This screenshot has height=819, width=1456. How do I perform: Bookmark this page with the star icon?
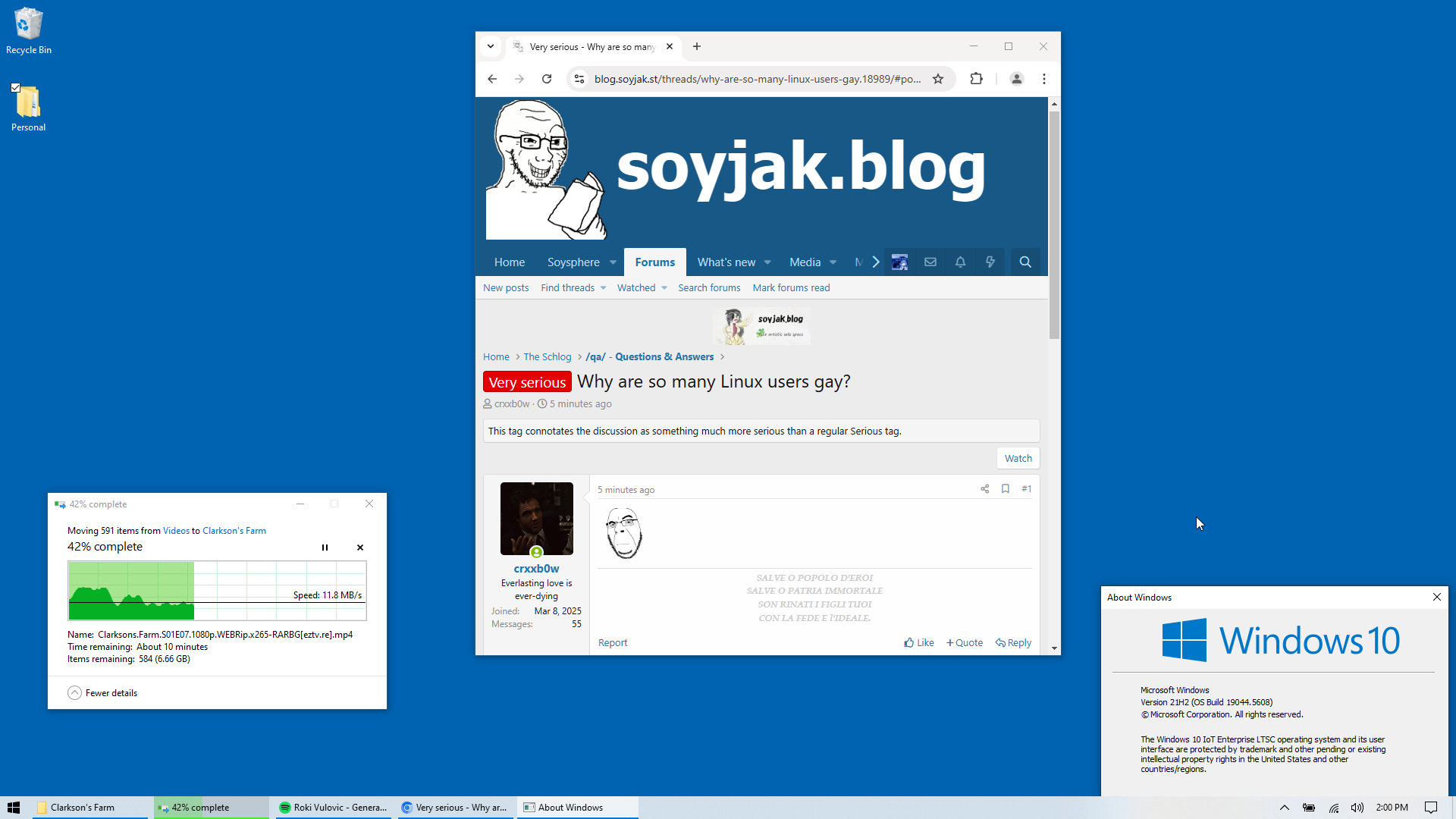coord(938,79)
